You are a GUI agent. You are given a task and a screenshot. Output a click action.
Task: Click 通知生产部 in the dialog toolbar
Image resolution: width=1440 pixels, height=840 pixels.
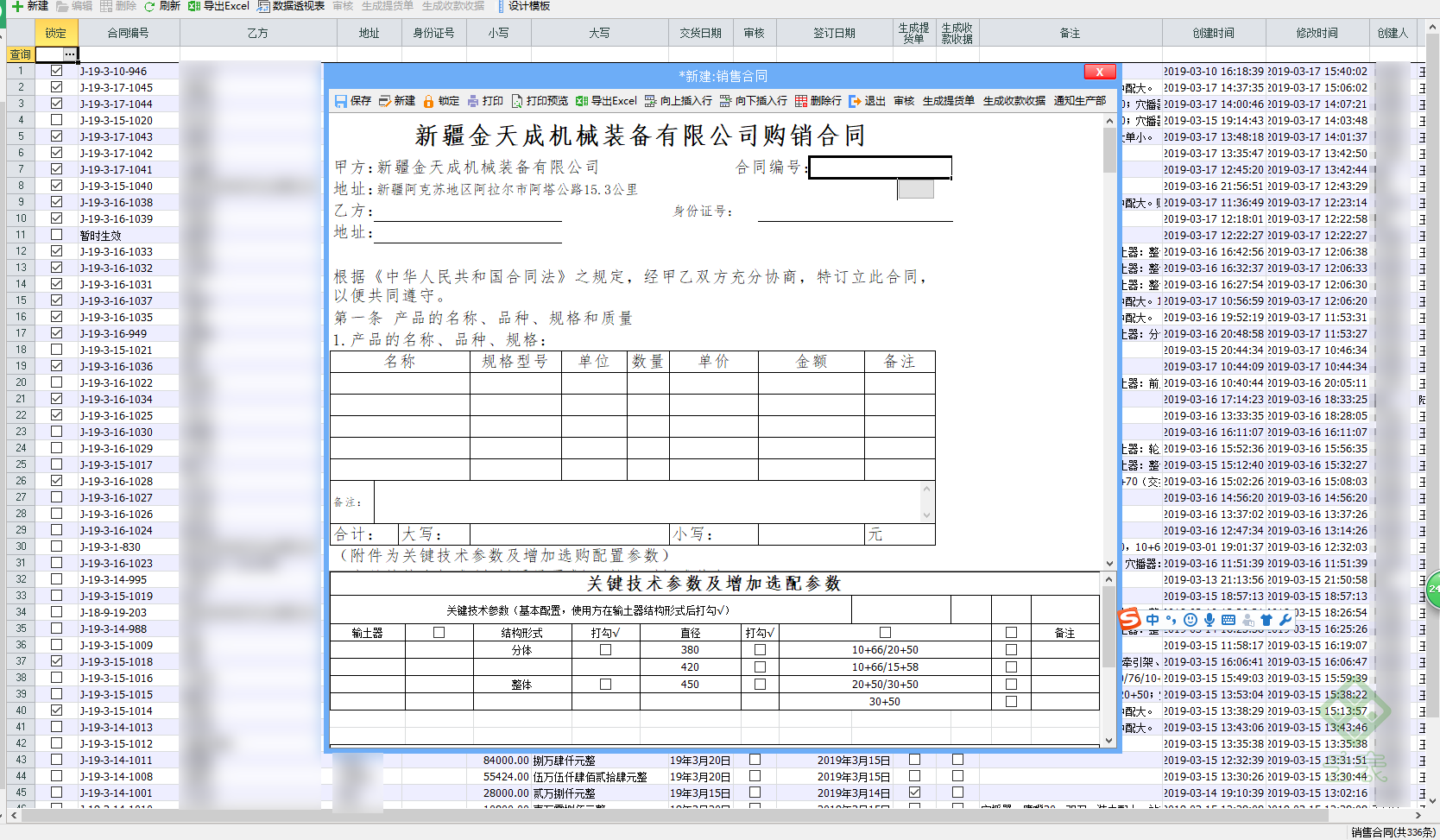(x=1080, y=101)
